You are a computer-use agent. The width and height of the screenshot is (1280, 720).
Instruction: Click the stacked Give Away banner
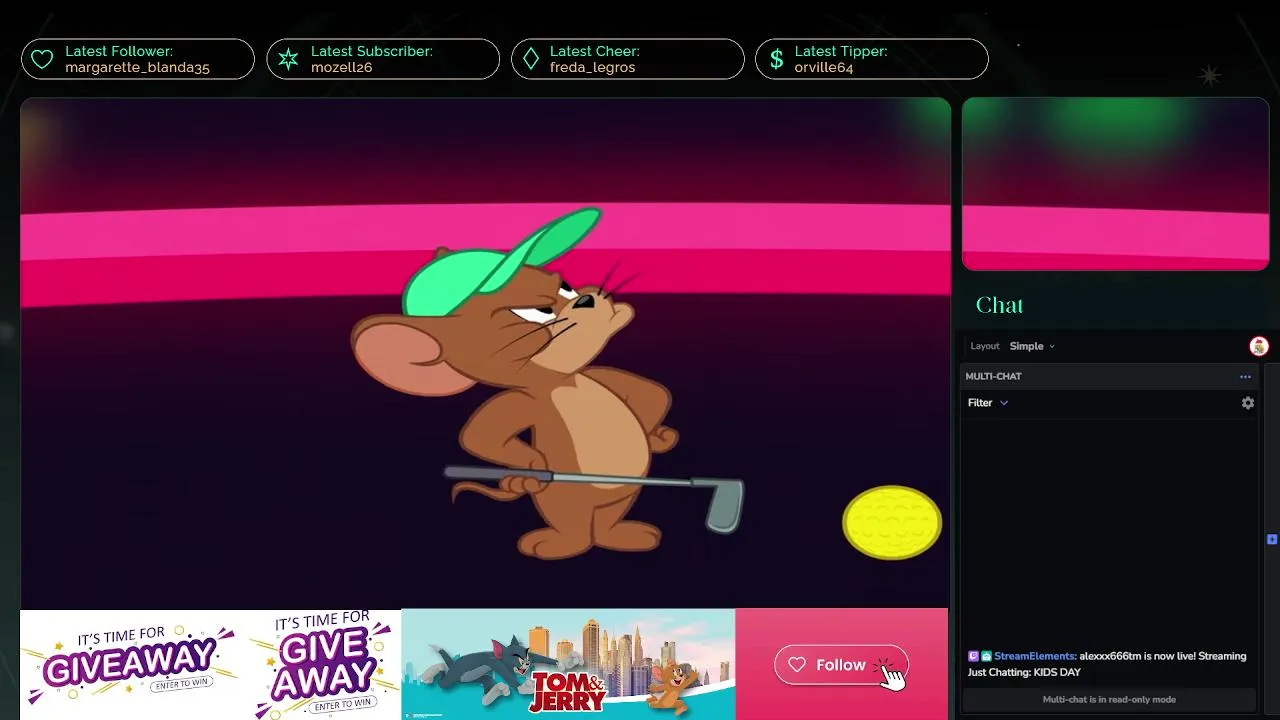coord(323,663)
